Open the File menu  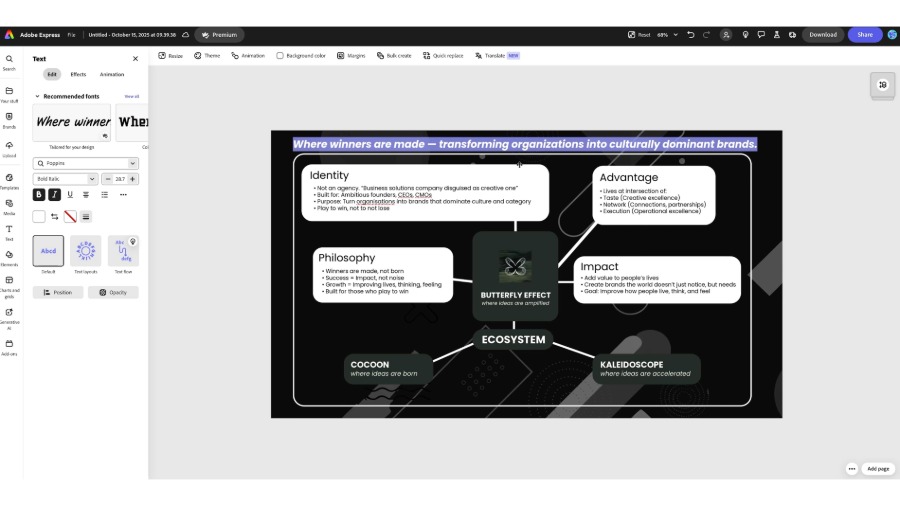[x=71, y=34]
